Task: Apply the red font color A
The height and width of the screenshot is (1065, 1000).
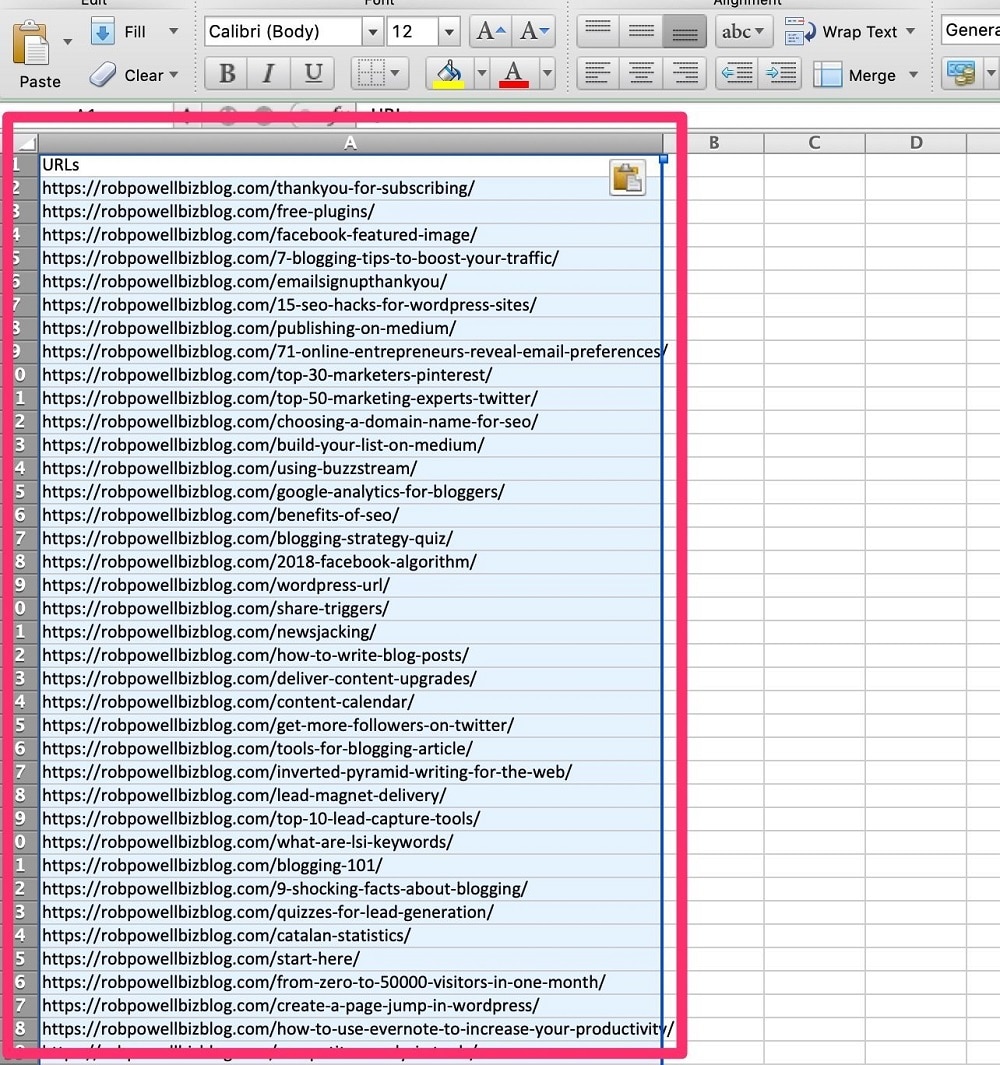Action: 514,73
